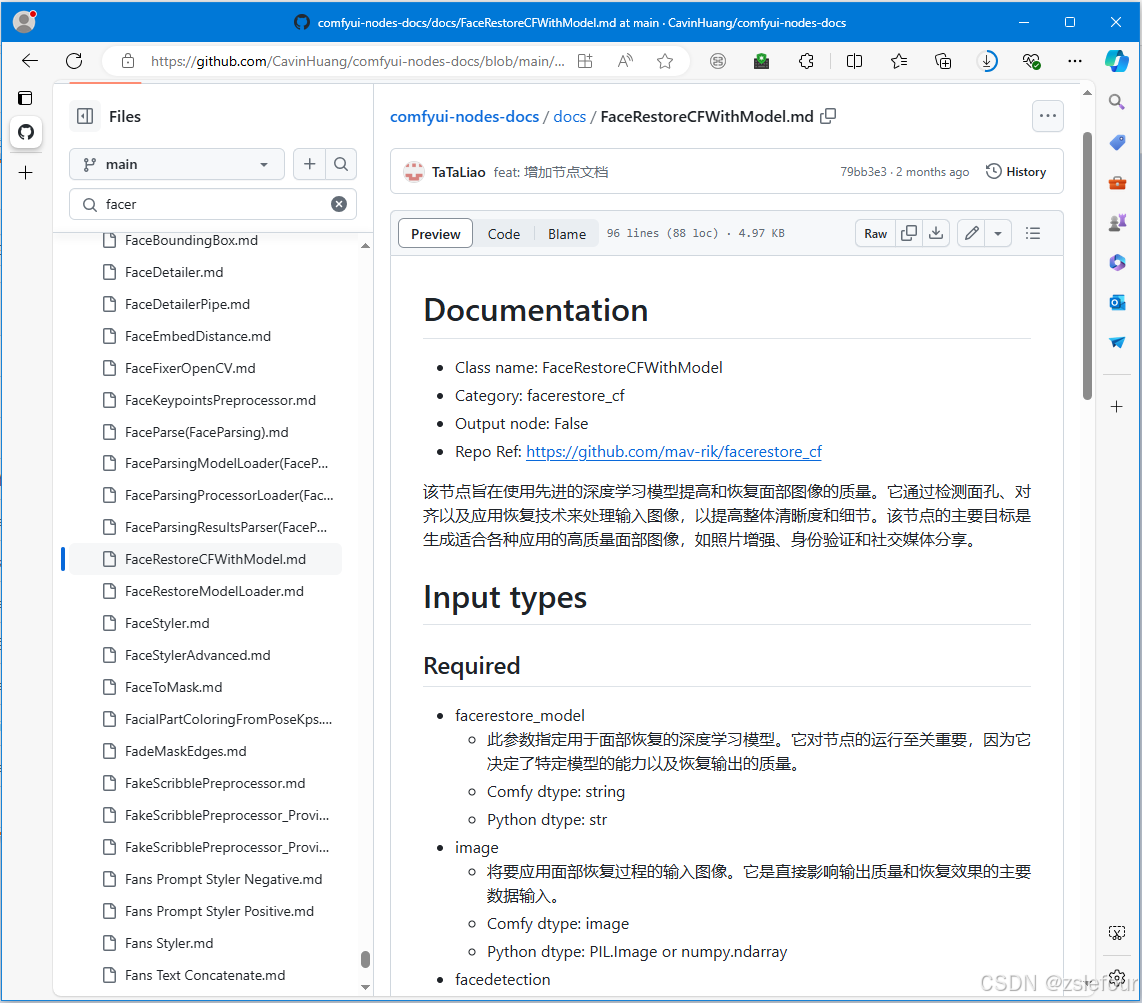Open FaceBoundingBox.md in the file tree
Viewport: 1142px width, 1003px height.
point(191,240)
